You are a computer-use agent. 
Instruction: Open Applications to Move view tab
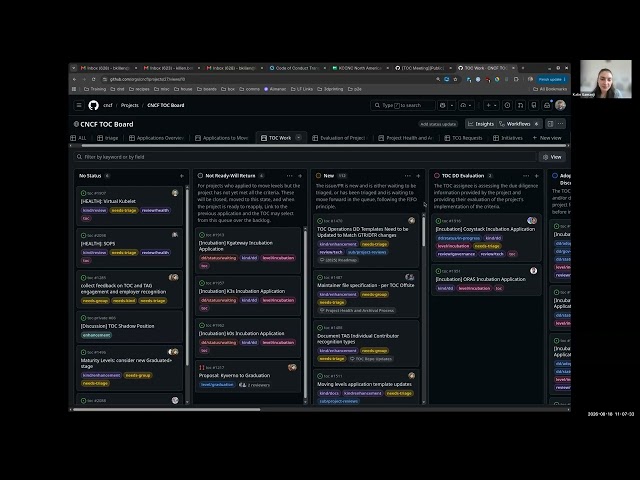[x=222, y=138]
